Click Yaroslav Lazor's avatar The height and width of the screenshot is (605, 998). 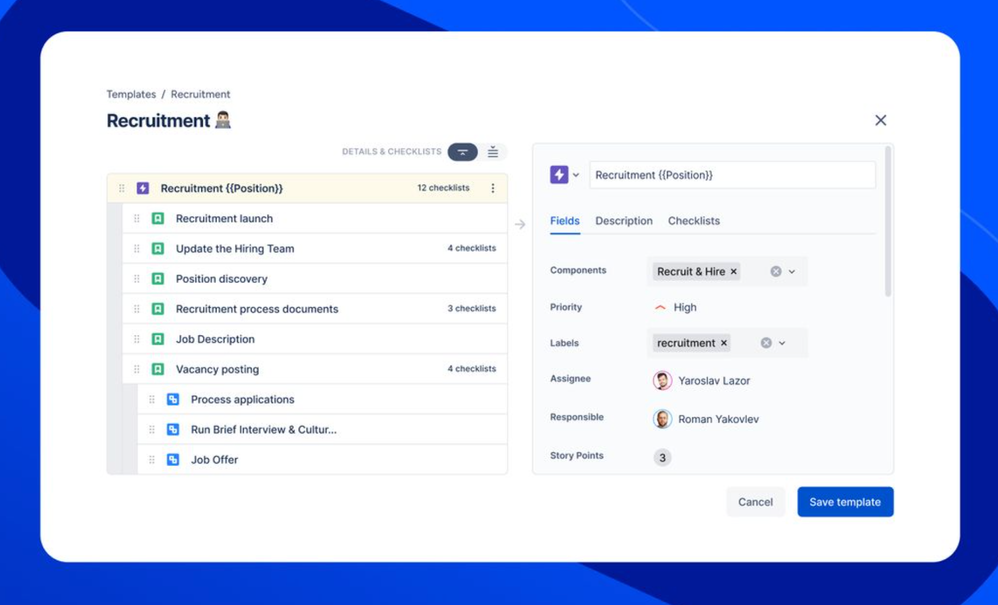[x=663, y=380]
